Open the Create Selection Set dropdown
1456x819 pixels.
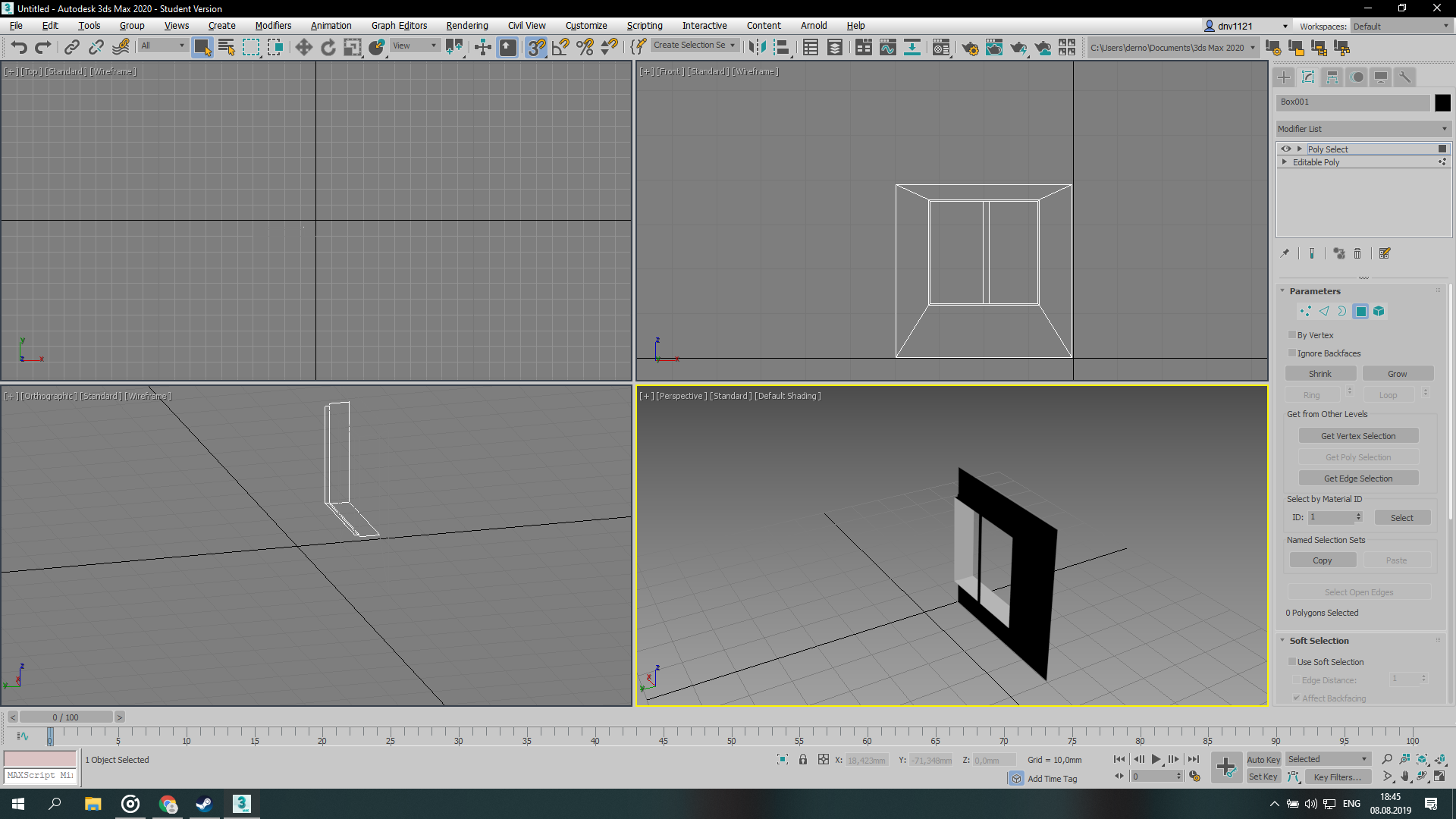point(694,45)
